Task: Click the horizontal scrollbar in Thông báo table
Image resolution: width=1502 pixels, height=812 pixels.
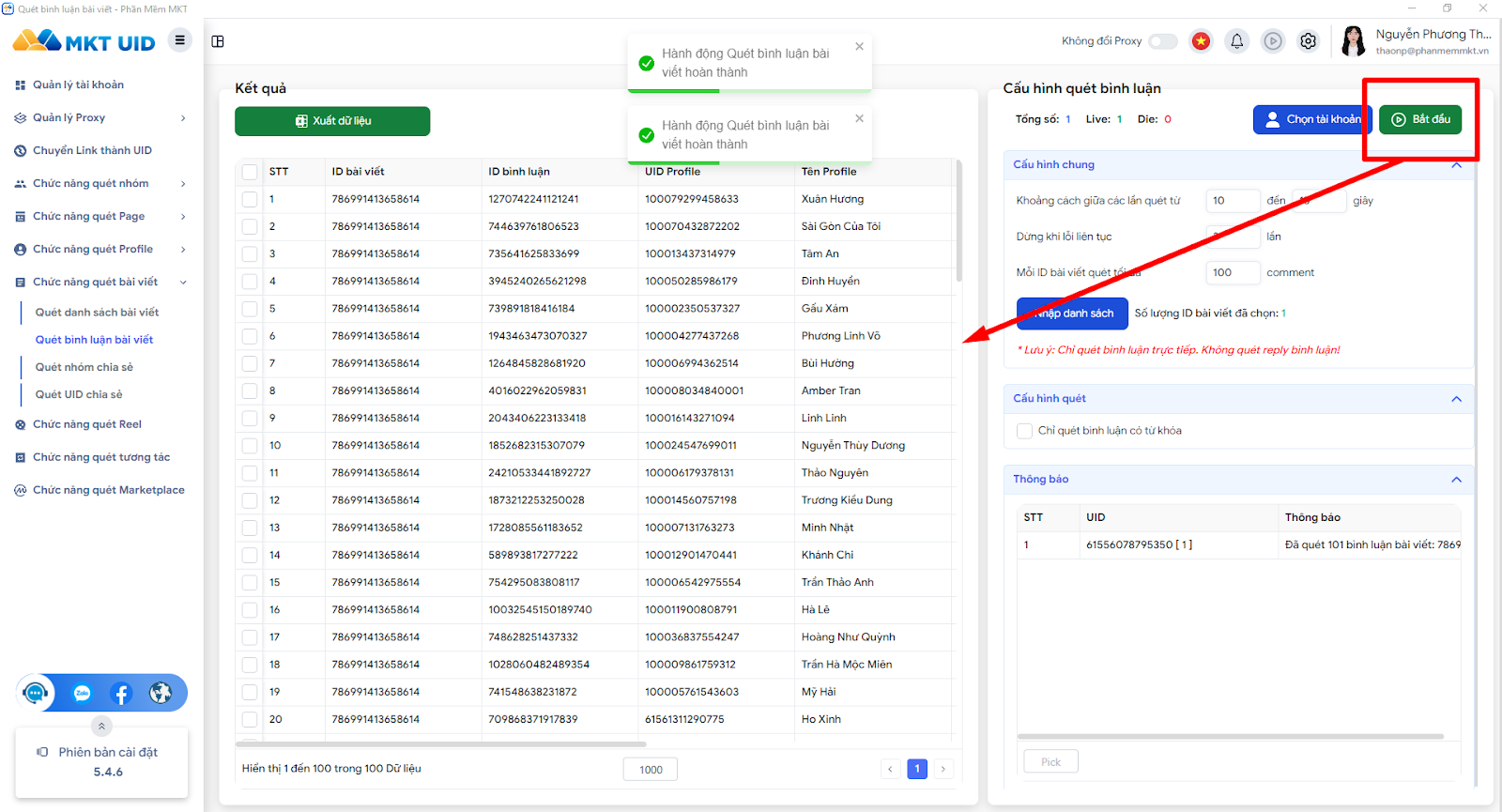Action: tap(1230, 736)
